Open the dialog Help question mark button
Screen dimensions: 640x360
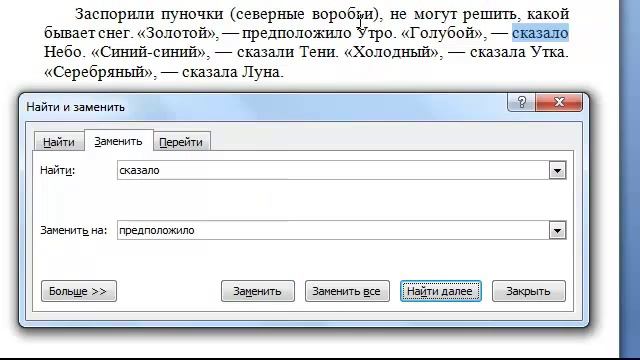click(521, 102)
